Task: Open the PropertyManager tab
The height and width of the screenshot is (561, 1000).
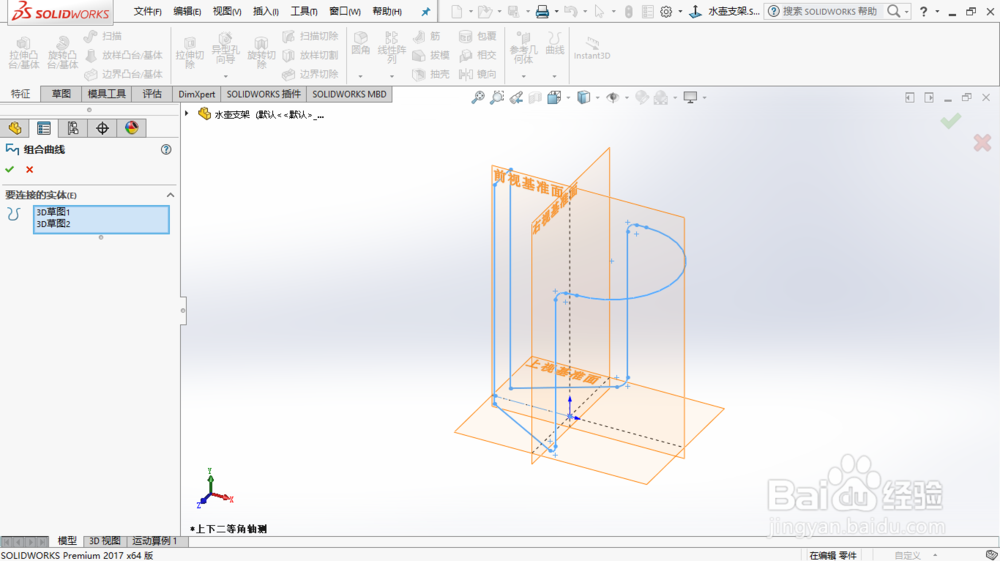Action: coord(43,128)
